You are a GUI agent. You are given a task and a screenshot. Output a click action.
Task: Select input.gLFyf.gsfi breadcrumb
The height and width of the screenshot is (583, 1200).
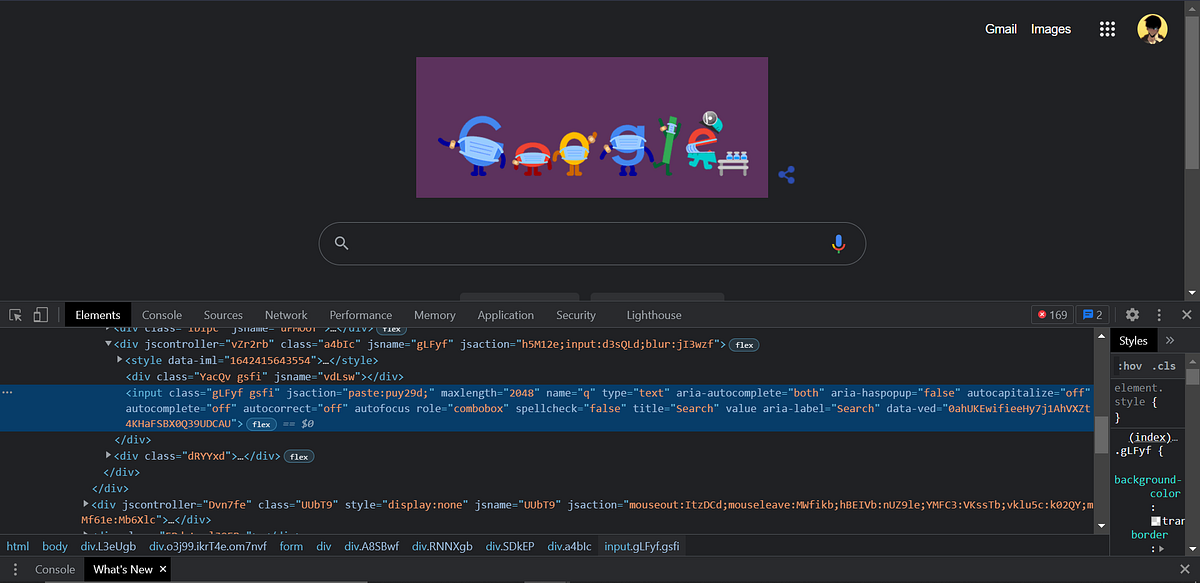point(642,546)
